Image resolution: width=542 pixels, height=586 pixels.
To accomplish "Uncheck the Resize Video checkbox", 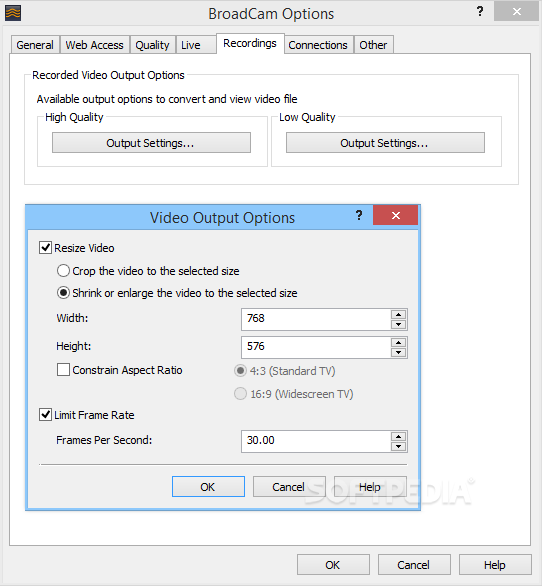I will [x=45, y=248].
